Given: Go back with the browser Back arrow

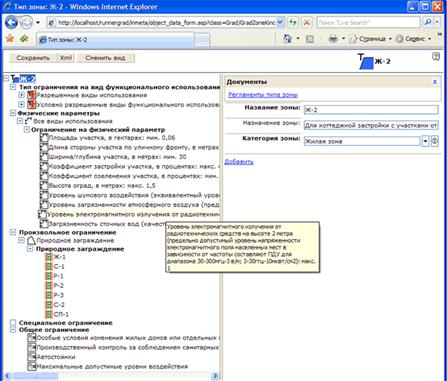Looking at the screenshot, I should coord(11,23).
